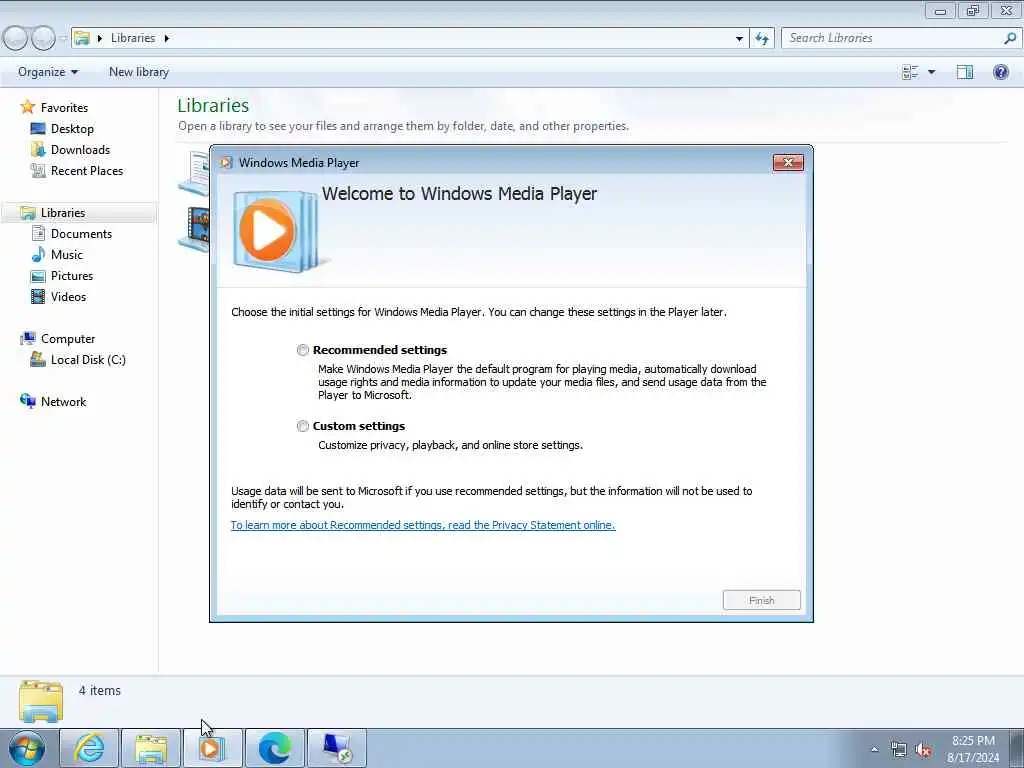
Task: Click the 4 items status text
Action: pyautogui.click(x=100, y=690)
